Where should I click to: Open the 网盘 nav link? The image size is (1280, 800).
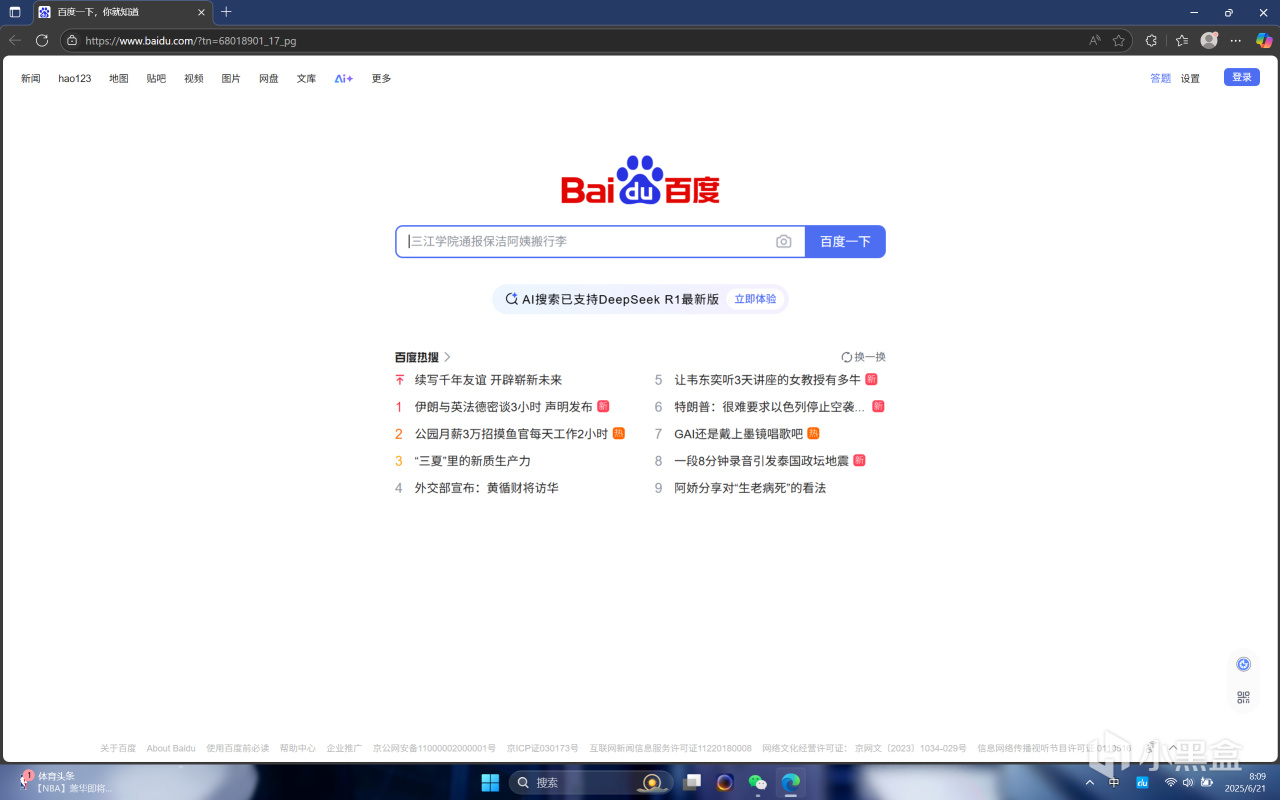click(269, 78)
